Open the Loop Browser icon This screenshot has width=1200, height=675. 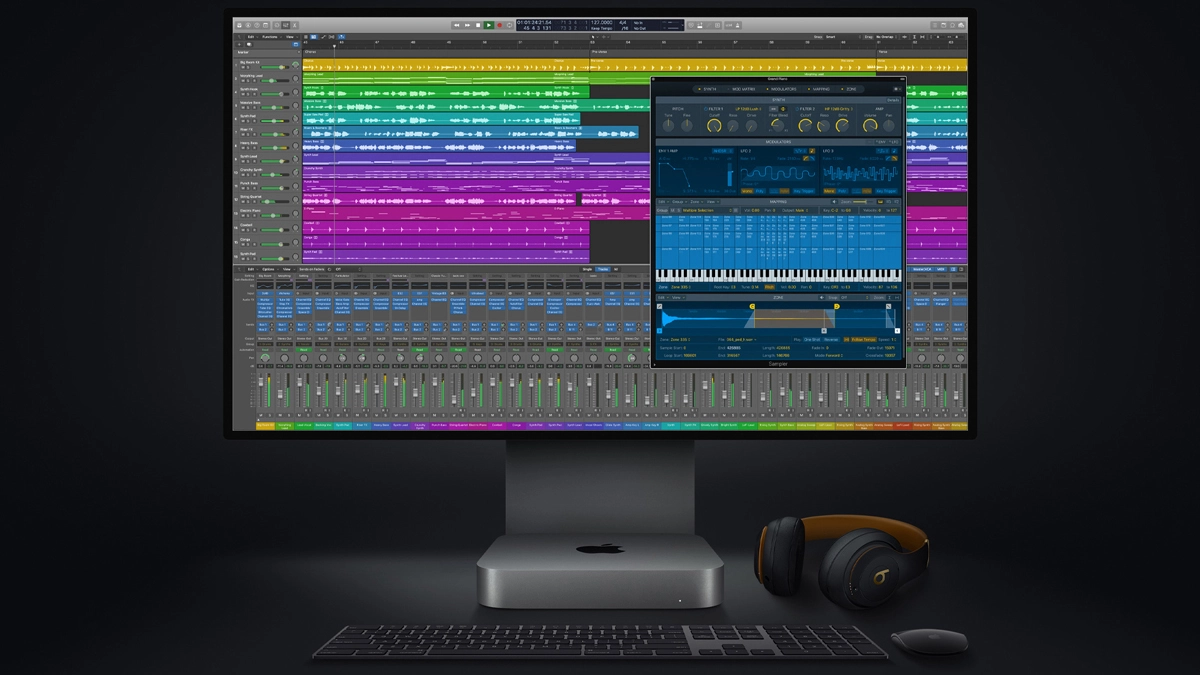coord(952,25)
